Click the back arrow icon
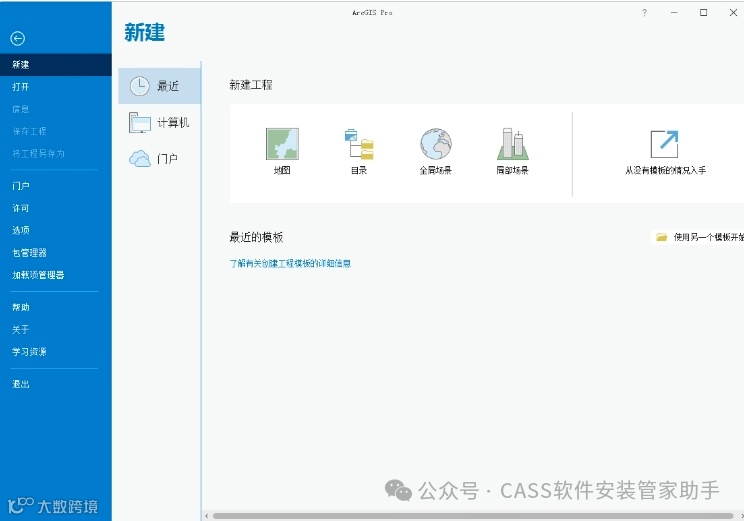 tap(18, 38)
